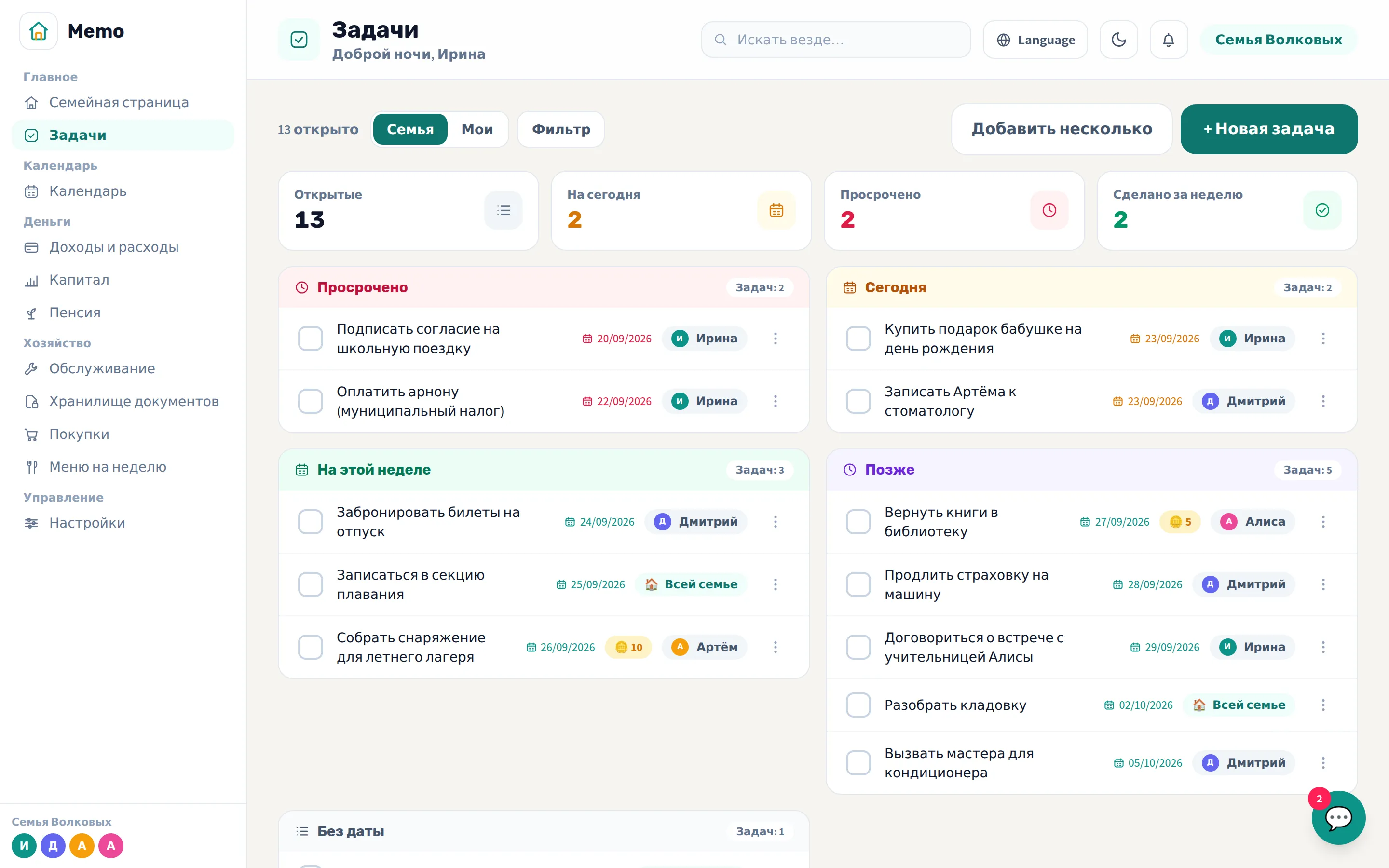Open the chat bubble with 2 unread
Viewport: 1389px width, 868px height.
(1338, 817)
